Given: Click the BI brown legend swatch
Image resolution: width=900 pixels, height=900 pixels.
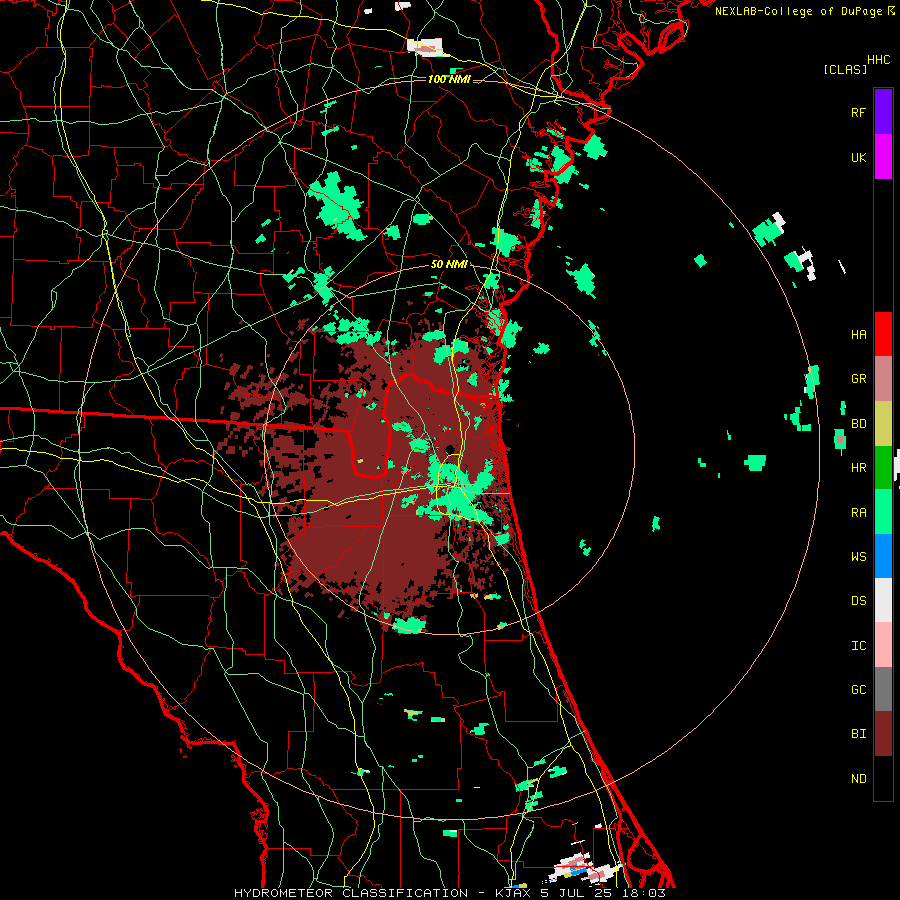Looking at the screenshot, I should tap(883, 734).
